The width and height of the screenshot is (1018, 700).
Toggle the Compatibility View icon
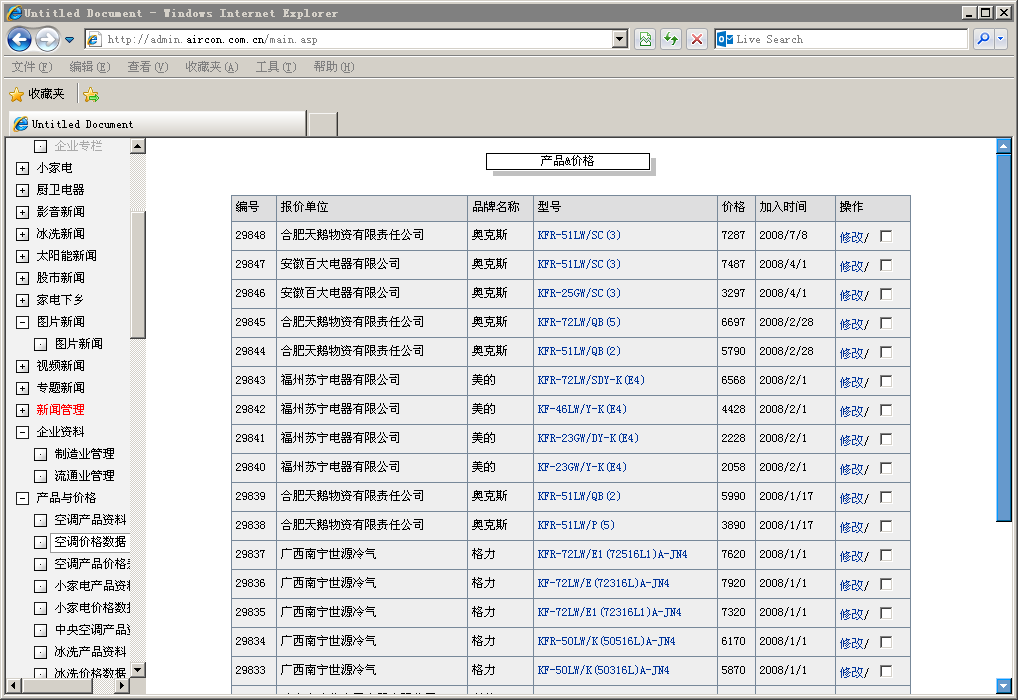tap(645, 40)
